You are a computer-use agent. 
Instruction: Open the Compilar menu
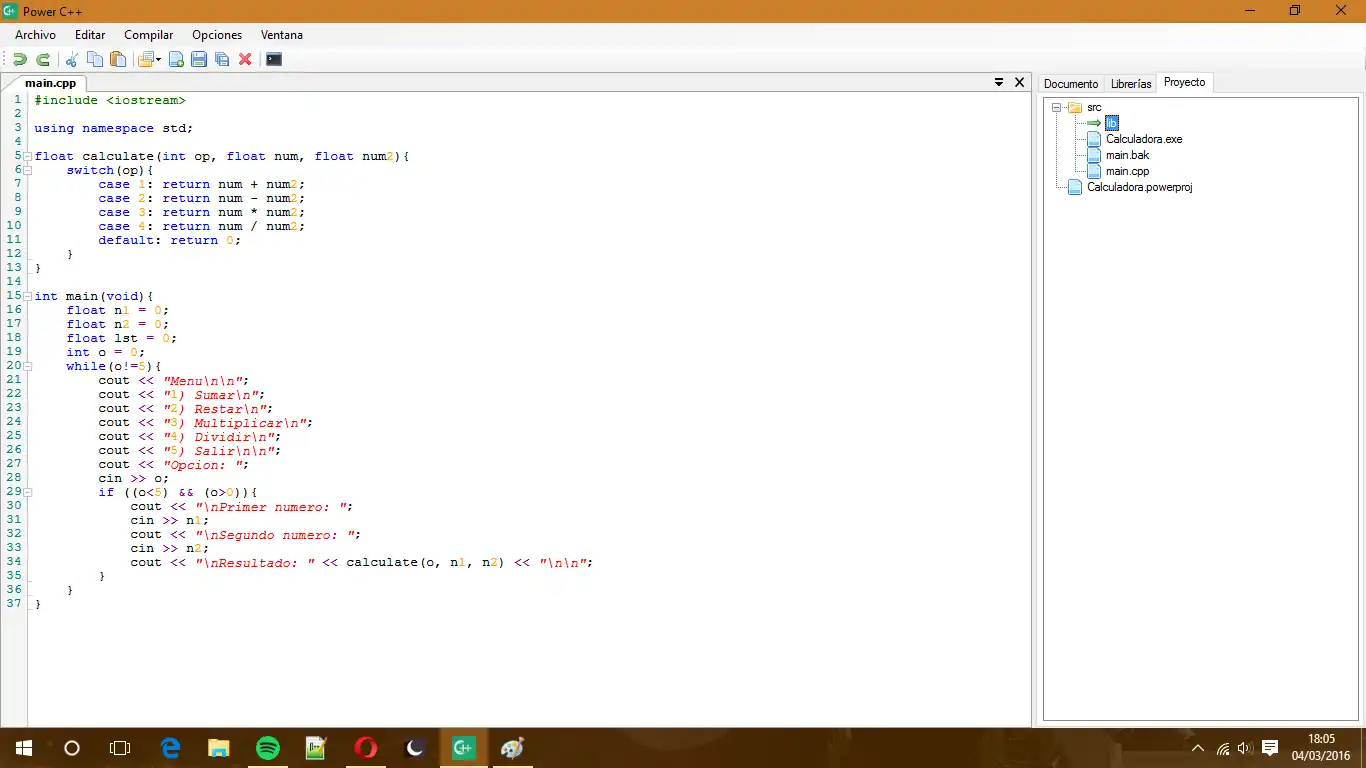click(x=148, y=35)
